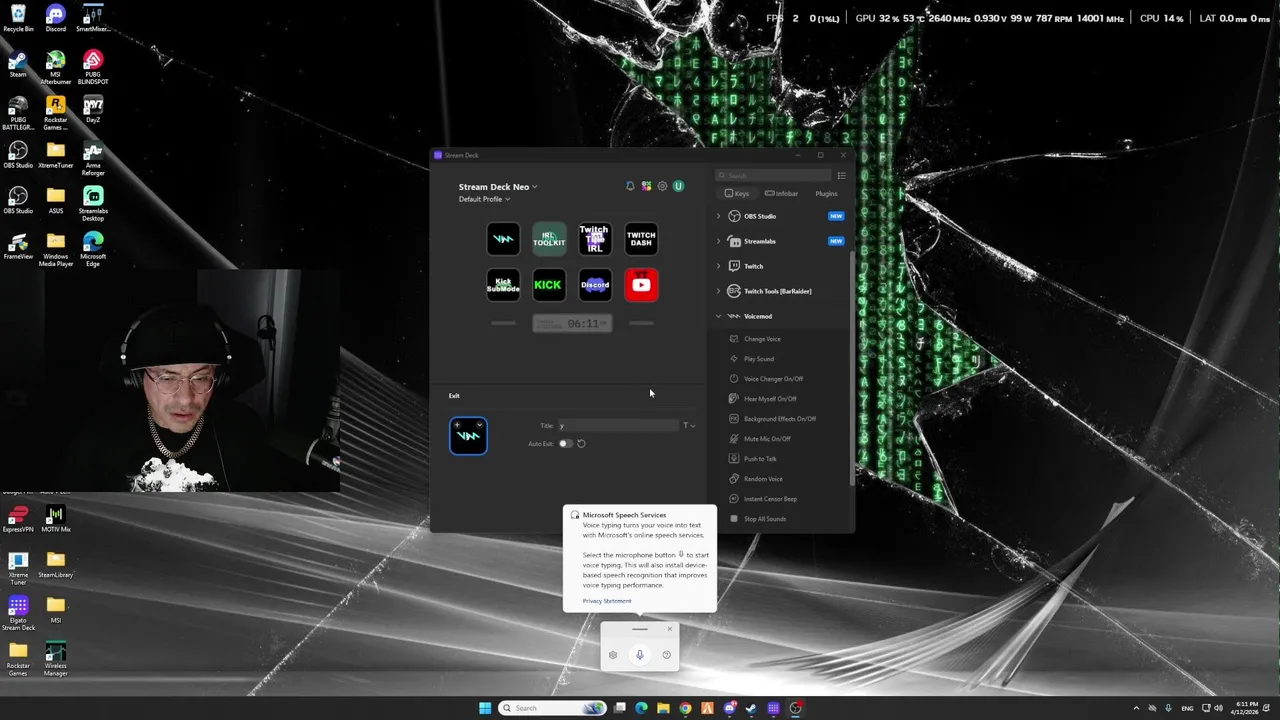This screenshot has width=1280, height=720.
Task: Open Discord desktop shortcut
Action: (55, 18)
